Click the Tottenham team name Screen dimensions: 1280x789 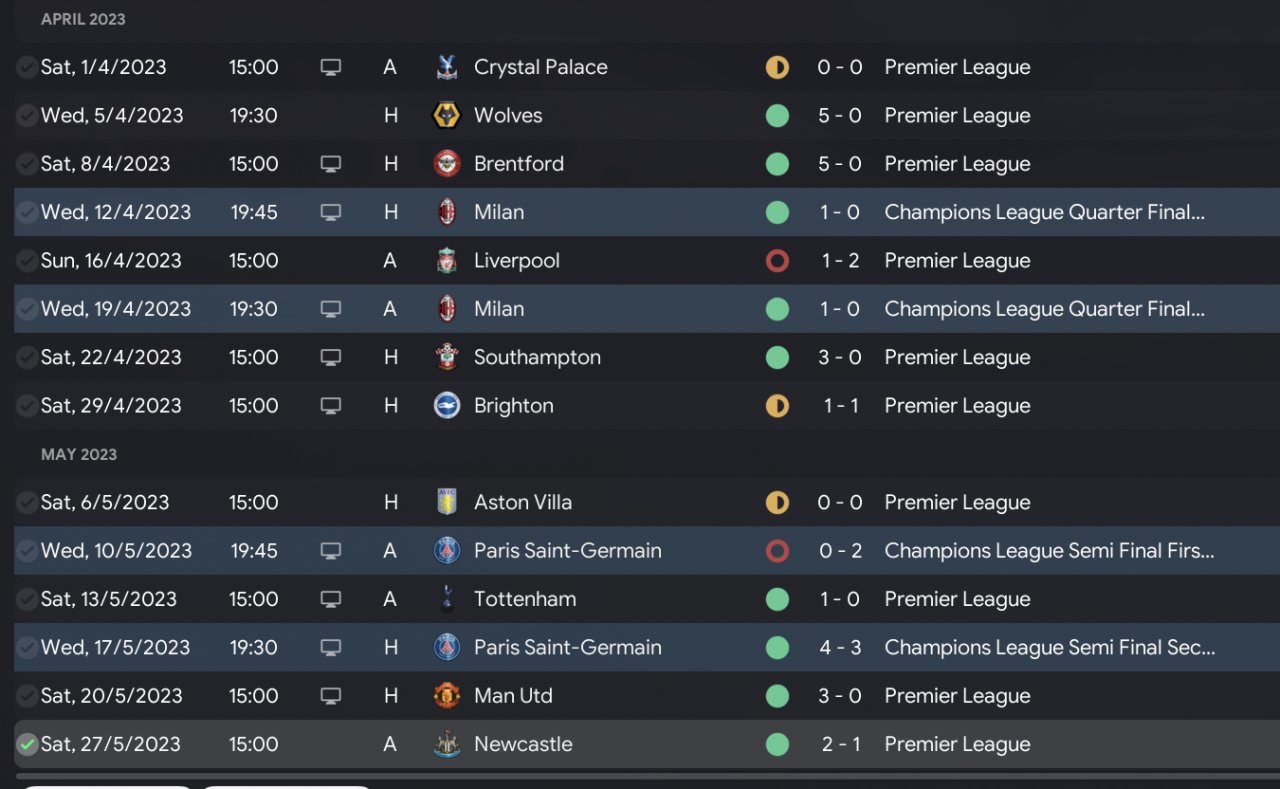click(524, 600)
